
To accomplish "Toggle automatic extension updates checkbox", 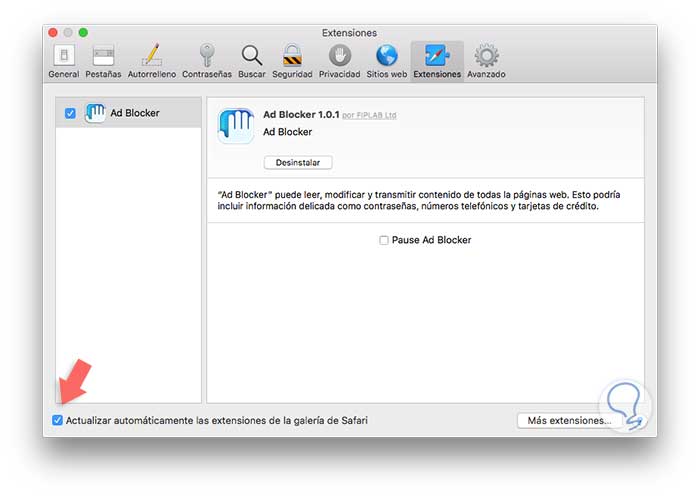I will click(x=57, y=420).
